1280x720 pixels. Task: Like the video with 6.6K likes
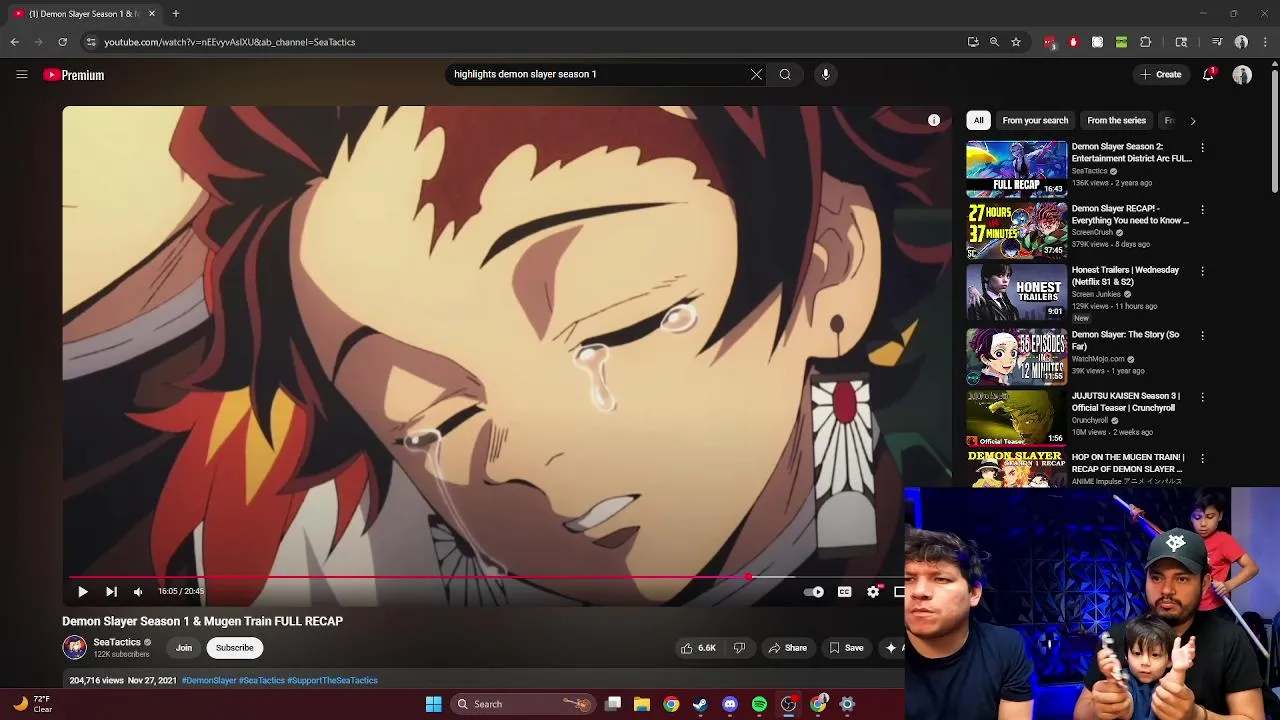pyautogui.click(x=698, y=648)
